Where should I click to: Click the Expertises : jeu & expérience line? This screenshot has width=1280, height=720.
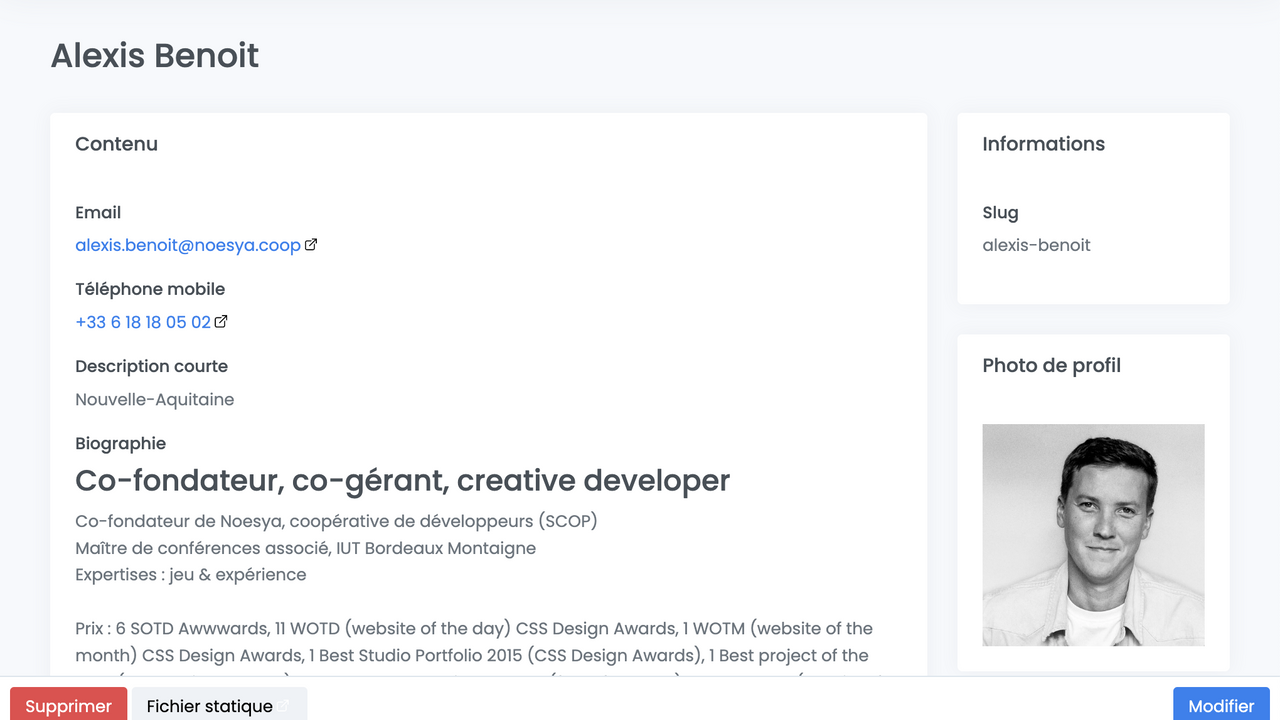click(191, 575)
